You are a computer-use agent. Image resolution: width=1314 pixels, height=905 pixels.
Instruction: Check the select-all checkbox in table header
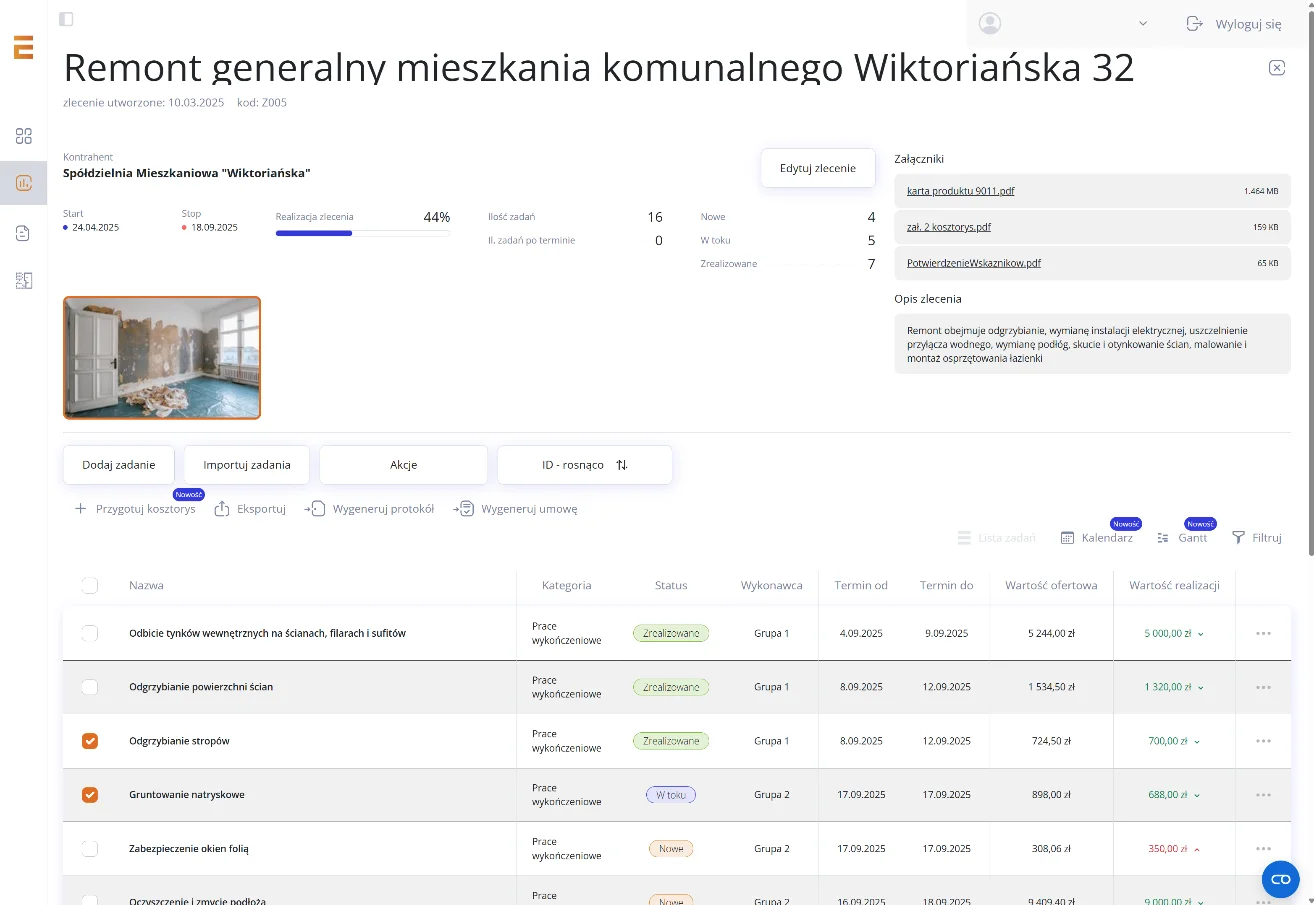coord(90,585)
